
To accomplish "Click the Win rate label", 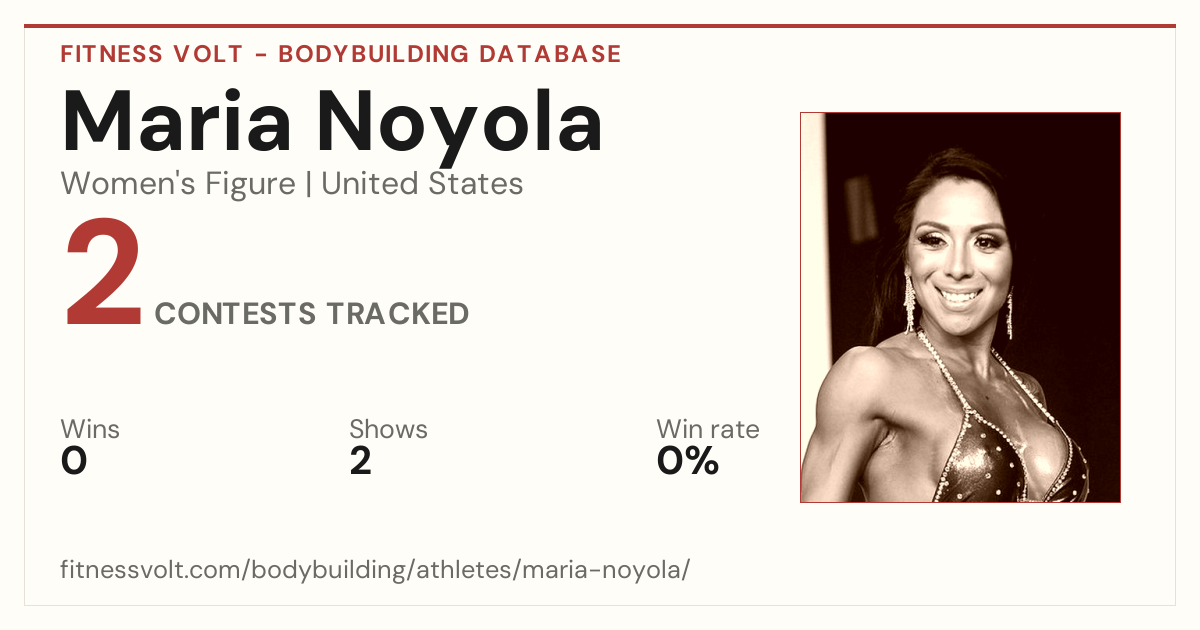I will pos(707,430).
